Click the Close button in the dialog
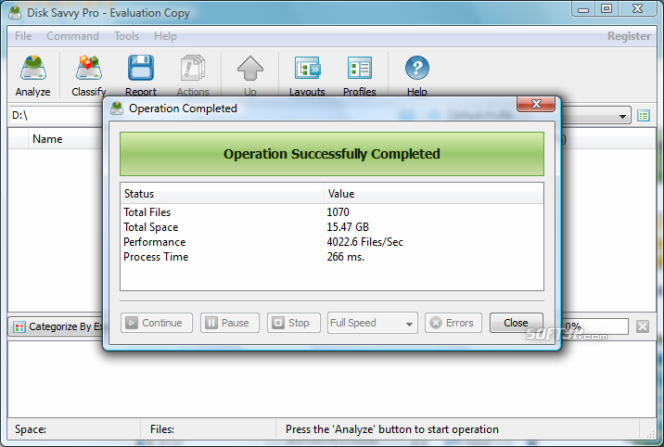664x447 pixels. click(x=516, y=323)
